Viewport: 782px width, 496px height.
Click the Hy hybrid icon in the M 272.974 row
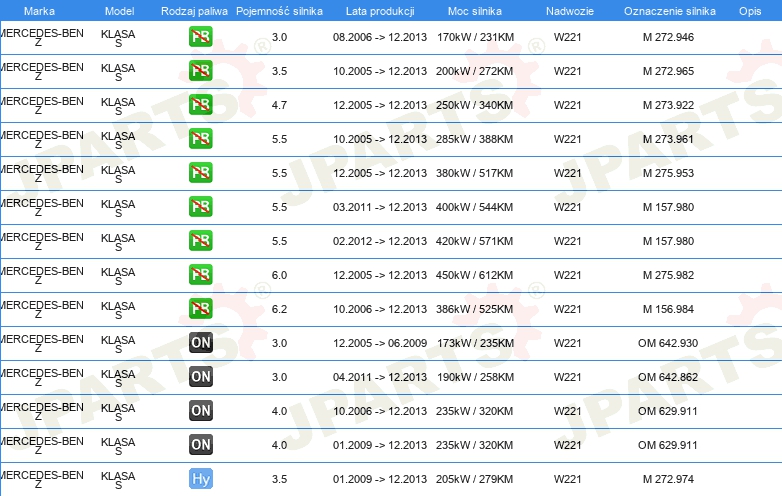(200, 479)
